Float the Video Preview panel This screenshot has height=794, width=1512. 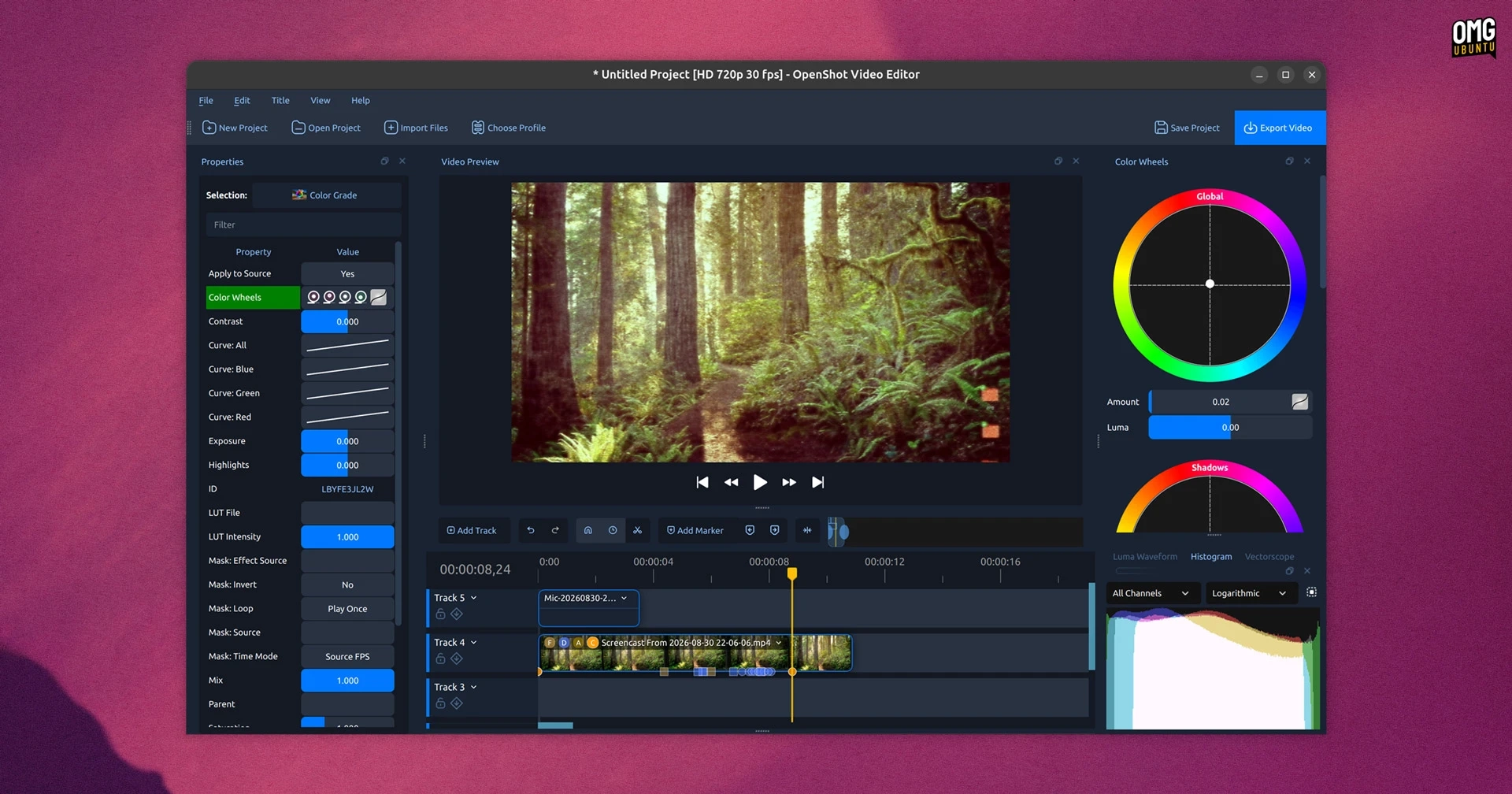(x=1058, y=161)
